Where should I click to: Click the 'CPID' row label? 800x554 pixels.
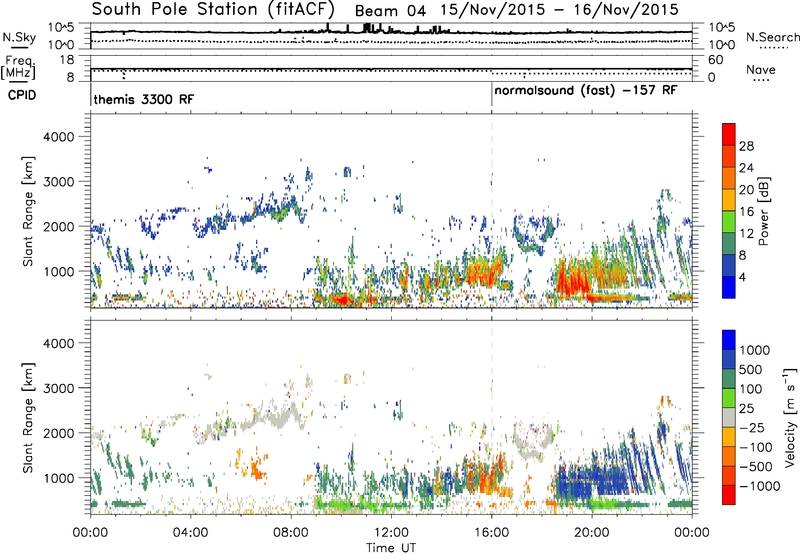point(22,95)
